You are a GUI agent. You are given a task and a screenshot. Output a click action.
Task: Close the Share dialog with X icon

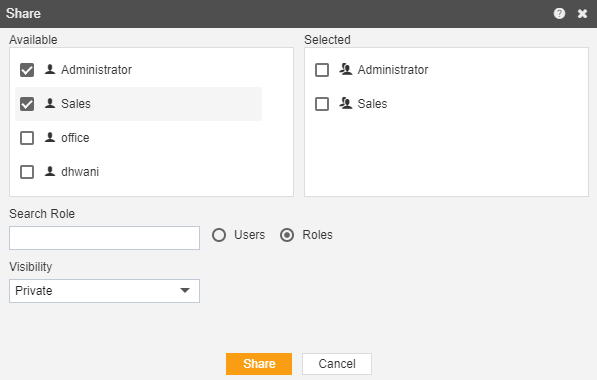click(x=582, y=14)
